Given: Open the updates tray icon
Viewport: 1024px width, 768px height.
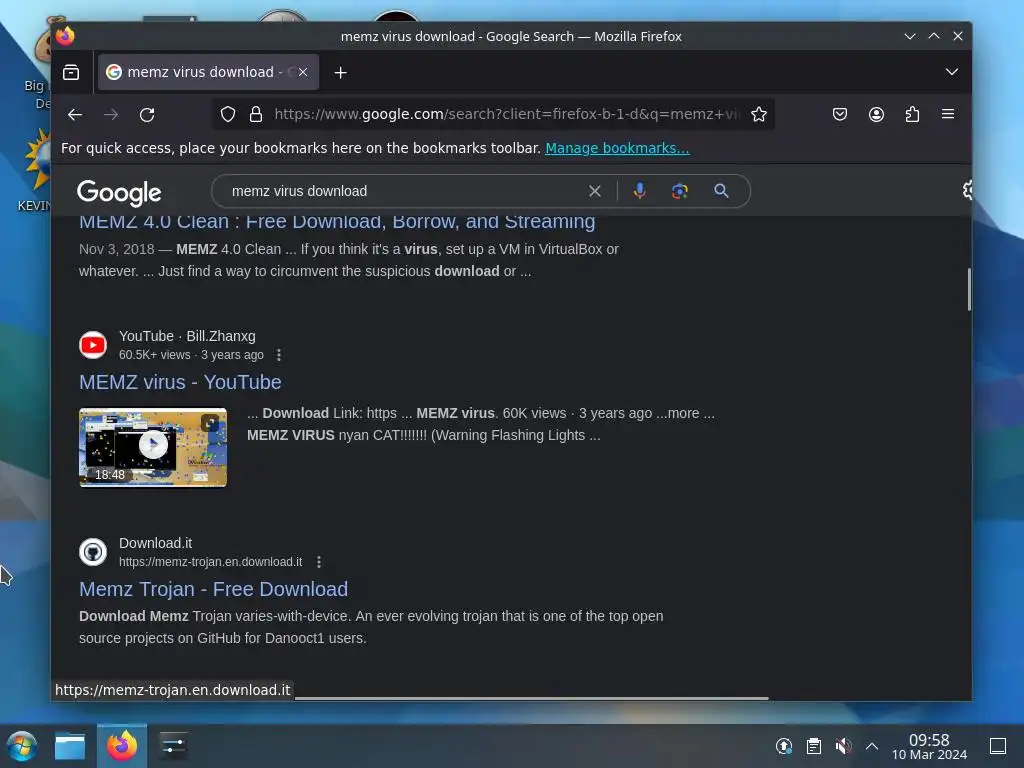Looking at the screenshot, I should (784, 746).
